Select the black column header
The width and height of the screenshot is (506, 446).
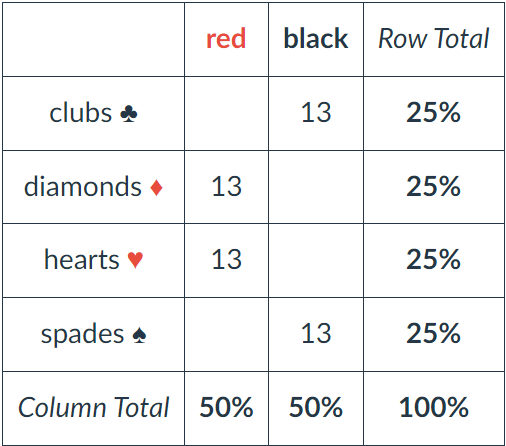click(316, 39)
